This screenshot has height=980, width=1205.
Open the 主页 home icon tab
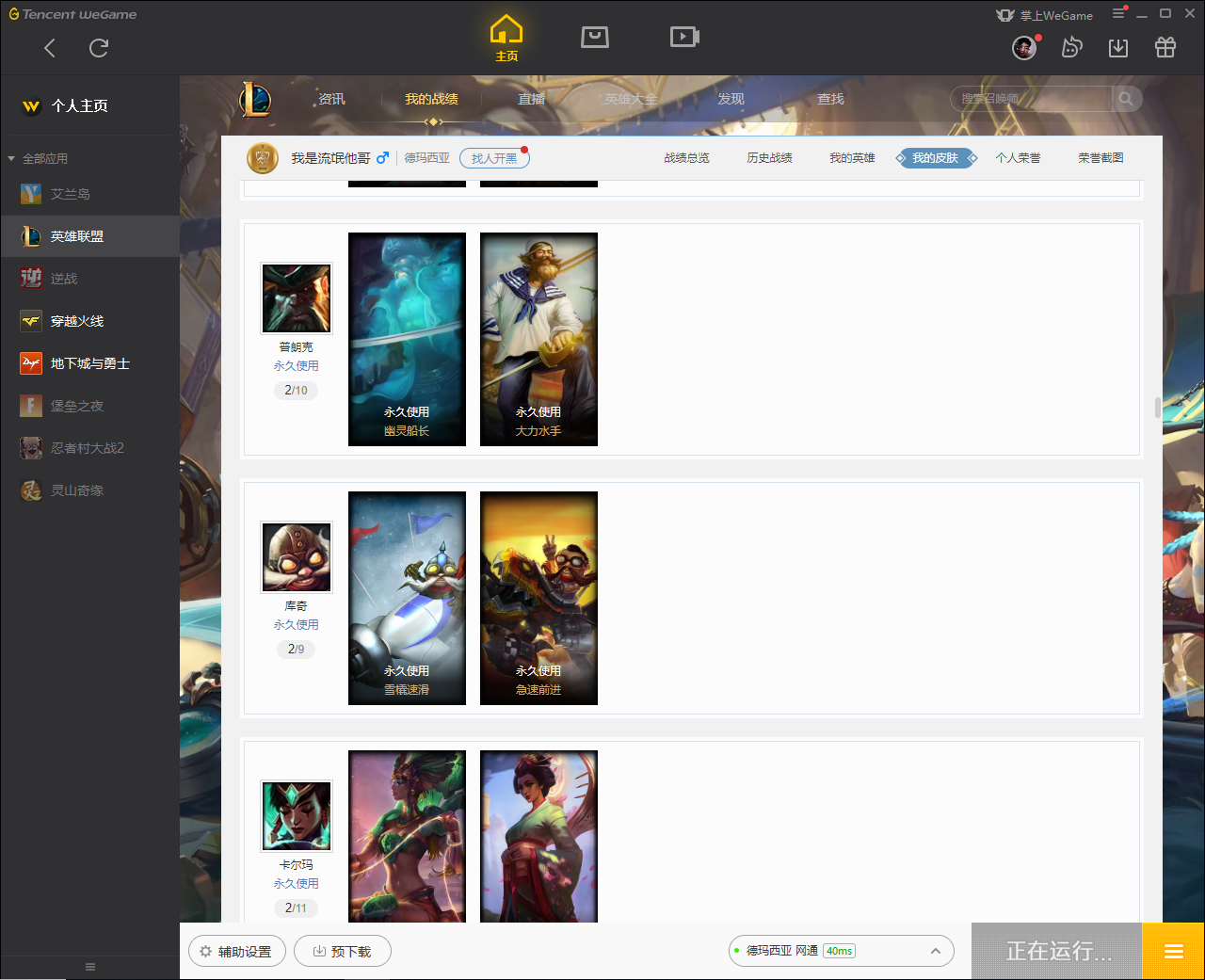coord(506,39)
